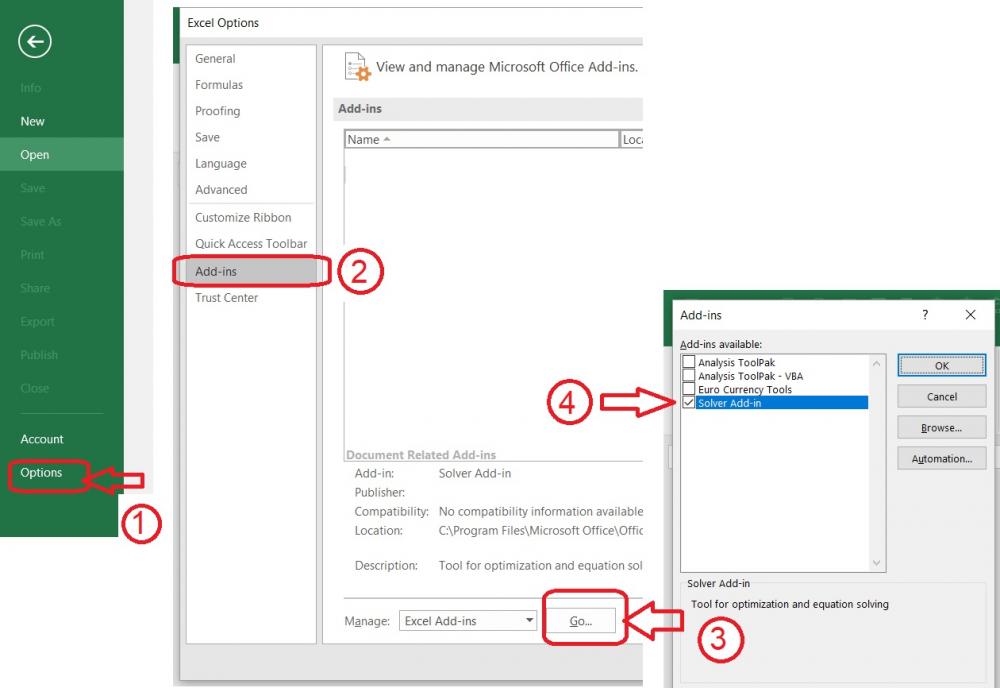Open Trust Center category
1000x688 pixels.
(226, 298)
